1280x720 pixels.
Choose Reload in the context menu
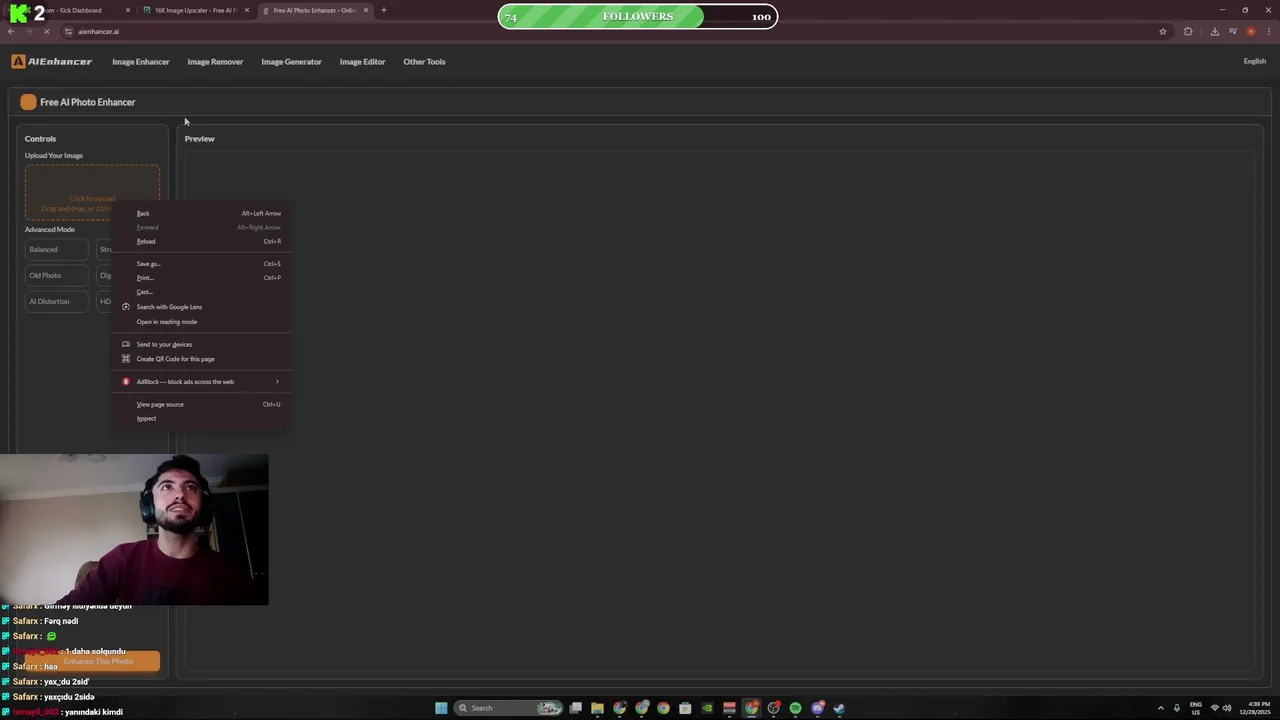click(200, 241)
